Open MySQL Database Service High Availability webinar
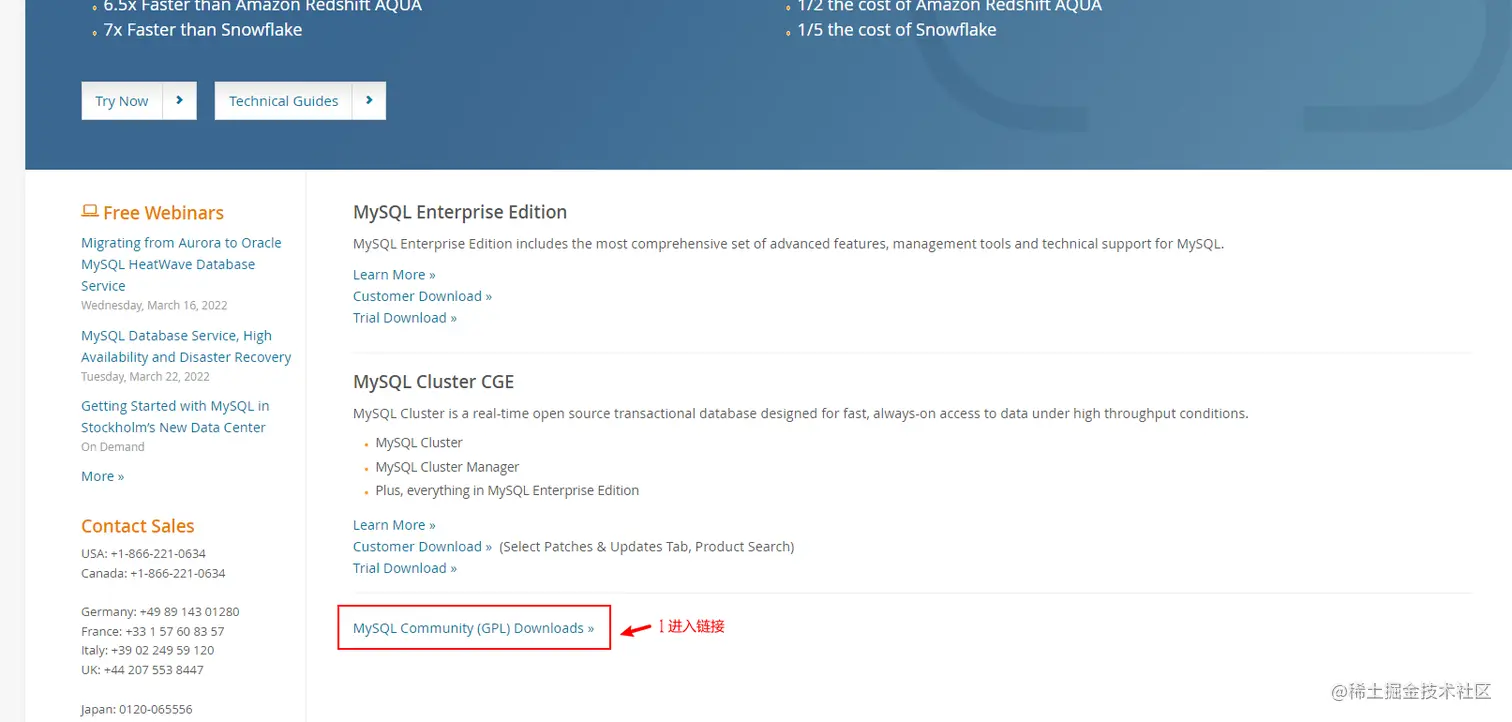 coord(186,346)
